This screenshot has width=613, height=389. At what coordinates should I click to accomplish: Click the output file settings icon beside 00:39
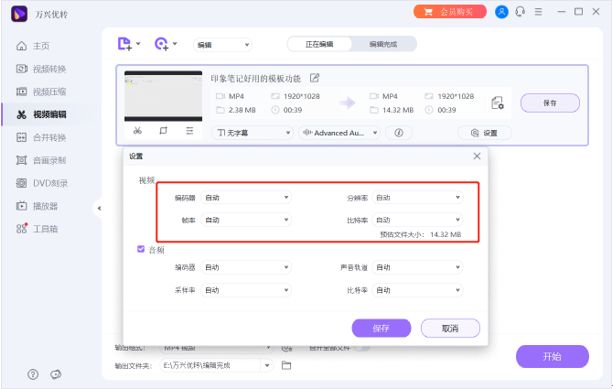497,103
